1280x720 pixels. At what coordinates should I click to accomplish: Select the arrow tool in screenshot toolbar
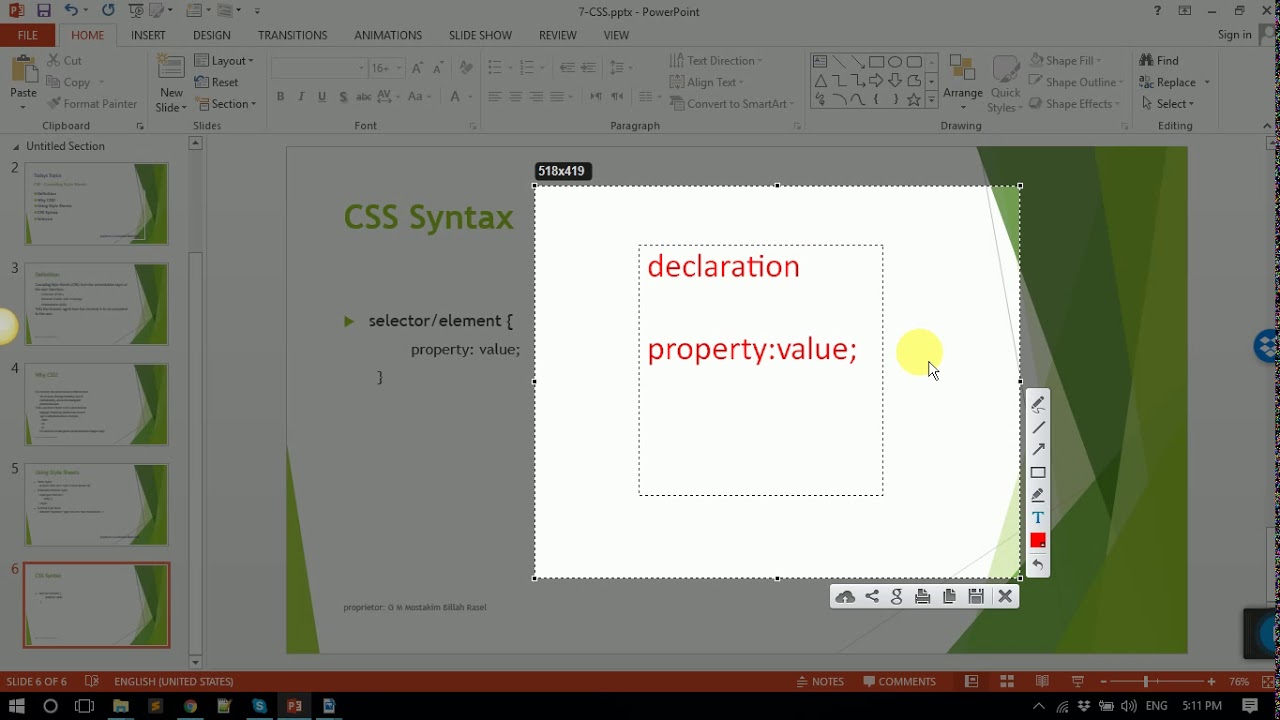tap(1038, 450)
